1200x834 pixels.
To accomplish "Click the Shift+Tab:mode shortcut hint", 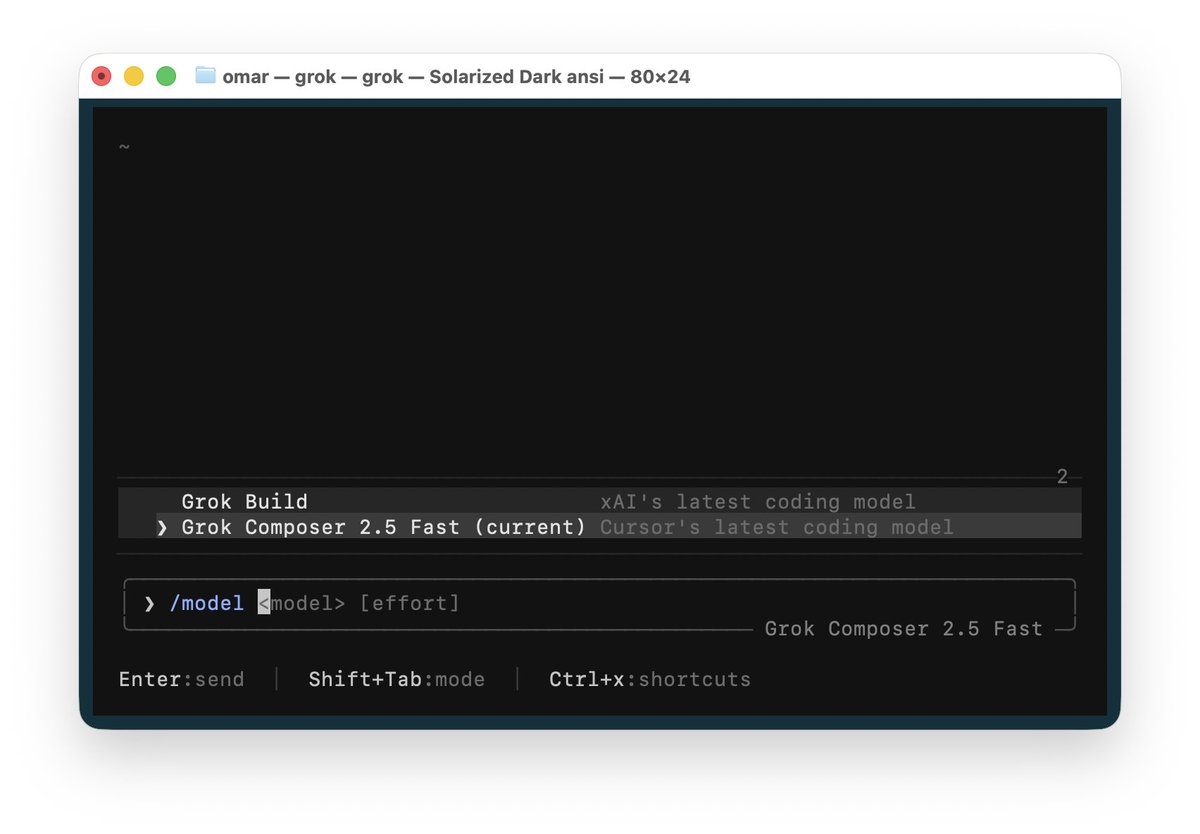I will (x=397, y=679).
